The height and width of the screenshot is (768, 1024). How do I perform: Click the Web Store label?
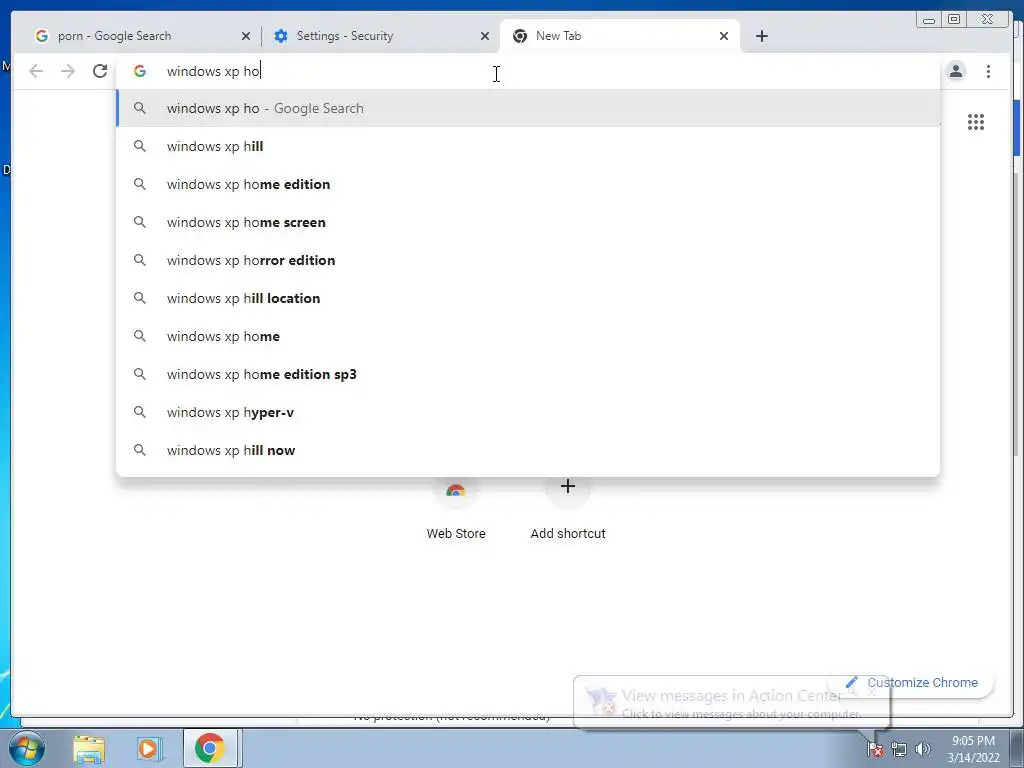pos(456,534)
